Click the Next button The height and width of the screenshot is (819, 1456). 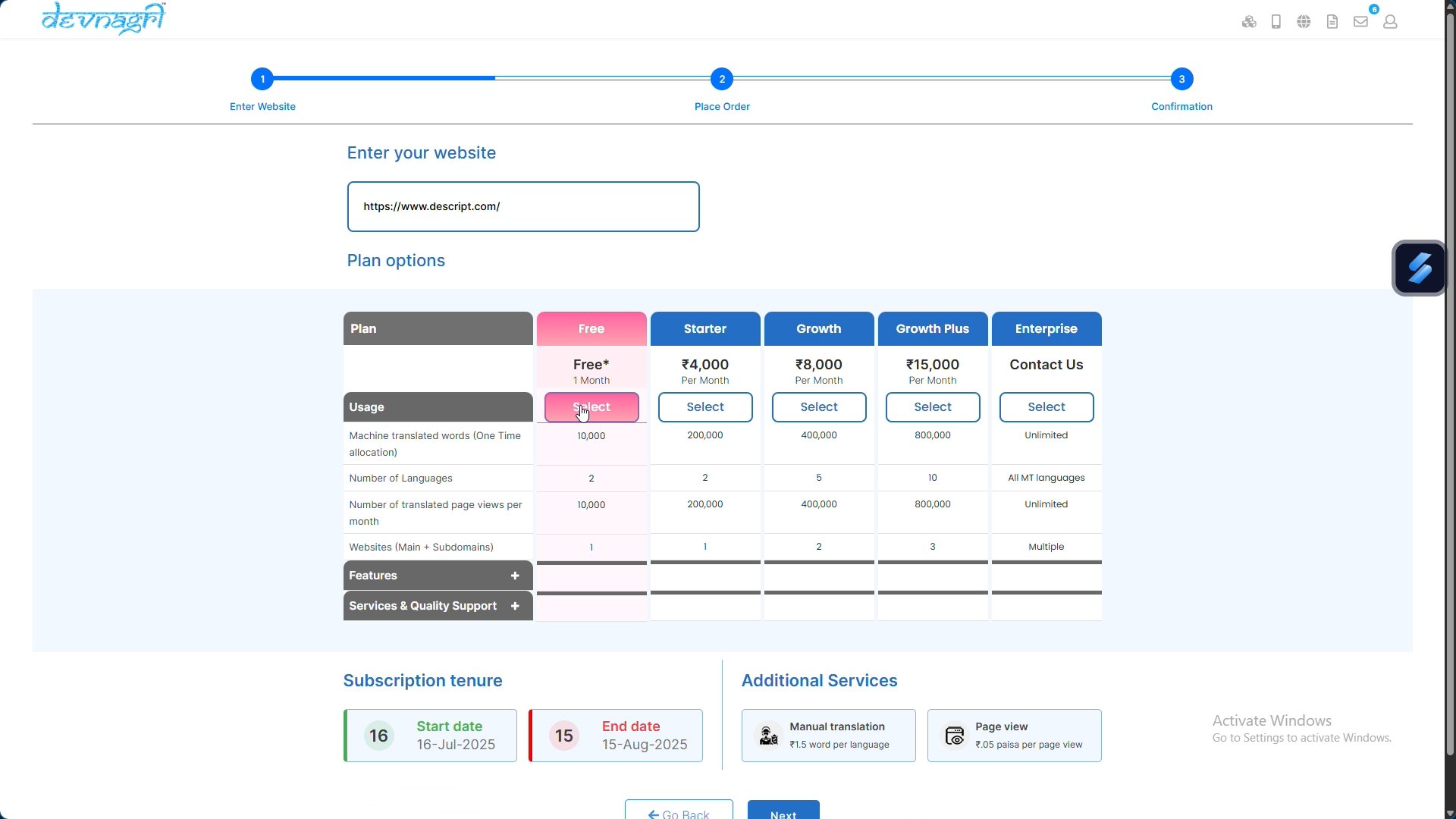click(x=783, y=810)
